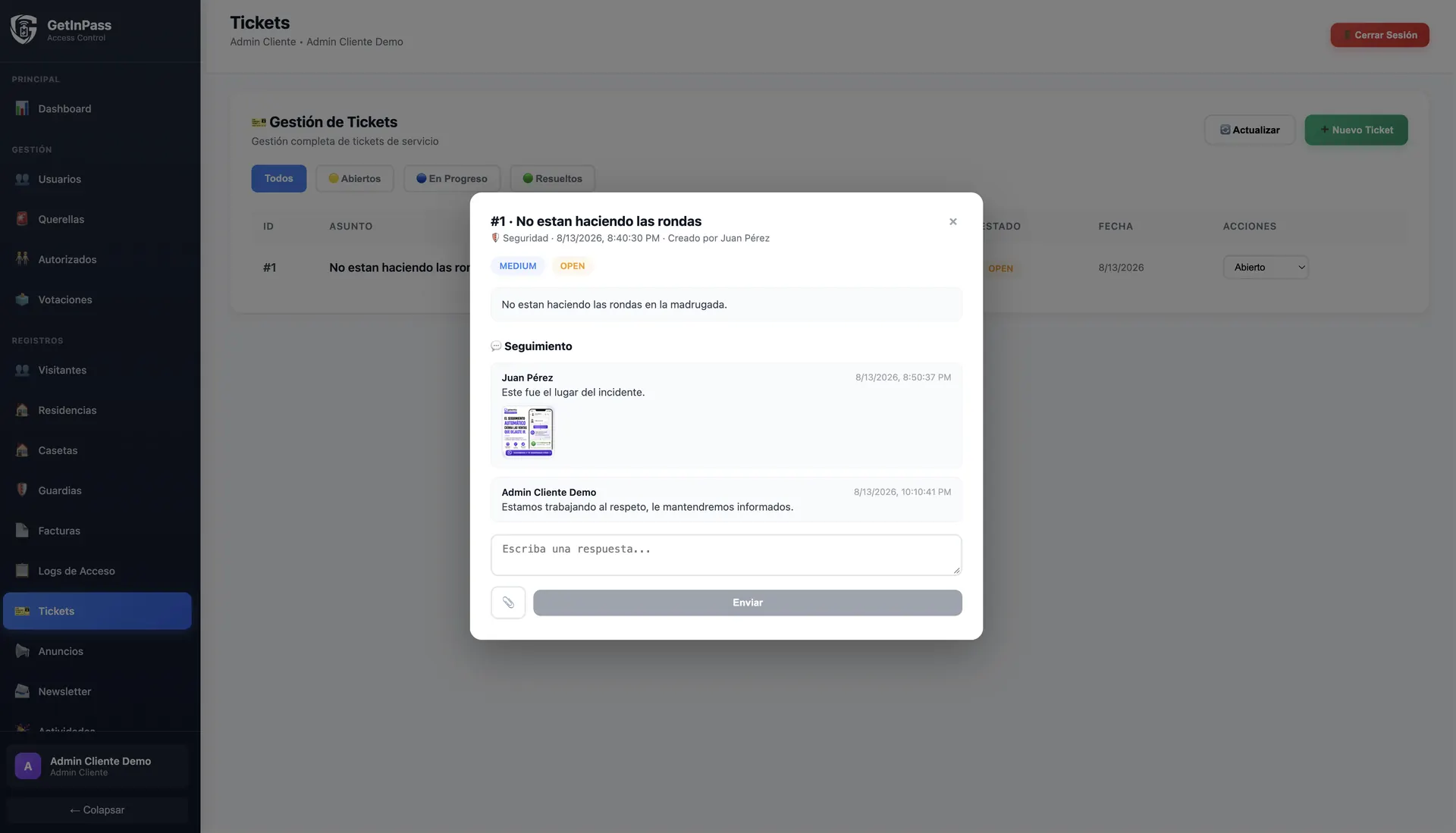Click the Tickets ticket icon in sidebar
This screenshot has width=1456, height=833.
click(x=22, y=611)
